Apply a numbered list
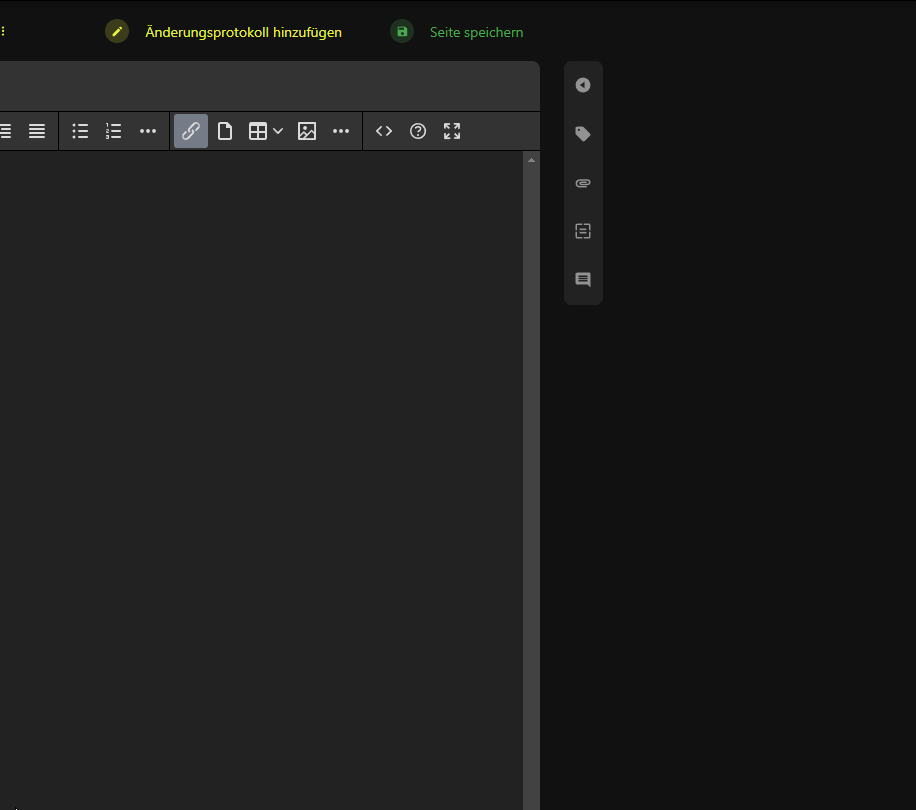This screenshot has width=916, height=810. pos(113,131)
